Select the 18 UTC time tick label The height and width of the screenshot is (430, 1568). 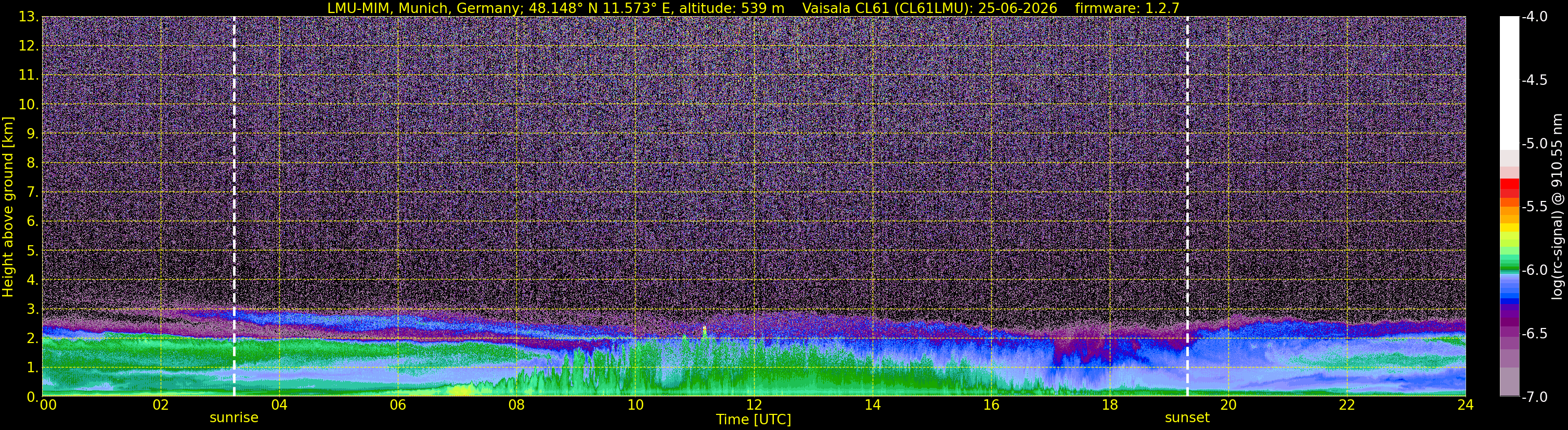(x=1110, y=405)
